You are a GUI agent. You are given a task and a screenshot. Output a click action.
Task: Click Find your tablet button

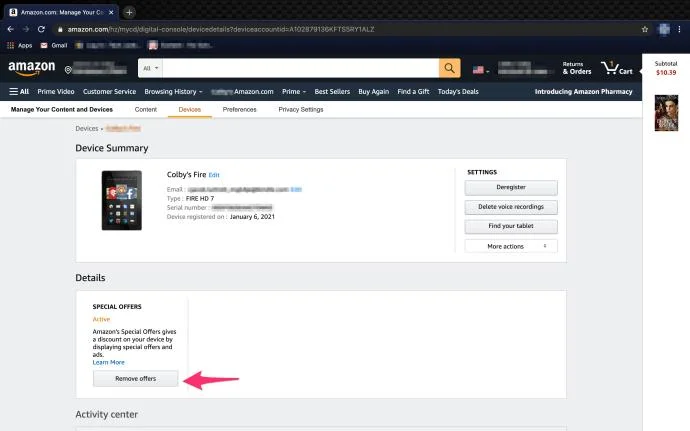click(511, 226)
